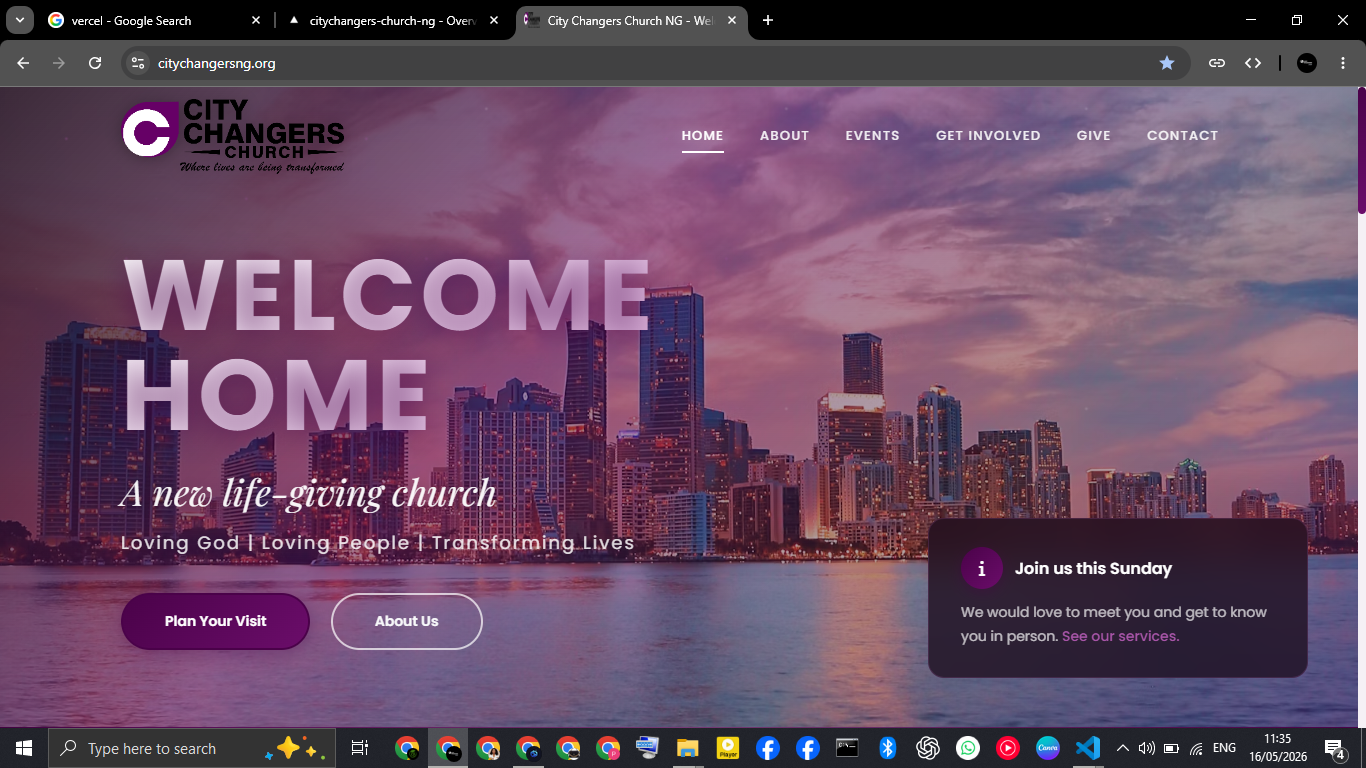The width and height of the screenshot is (1366, 768).
Task: Click the Loving God Loving People text
Action: (378, 543)
